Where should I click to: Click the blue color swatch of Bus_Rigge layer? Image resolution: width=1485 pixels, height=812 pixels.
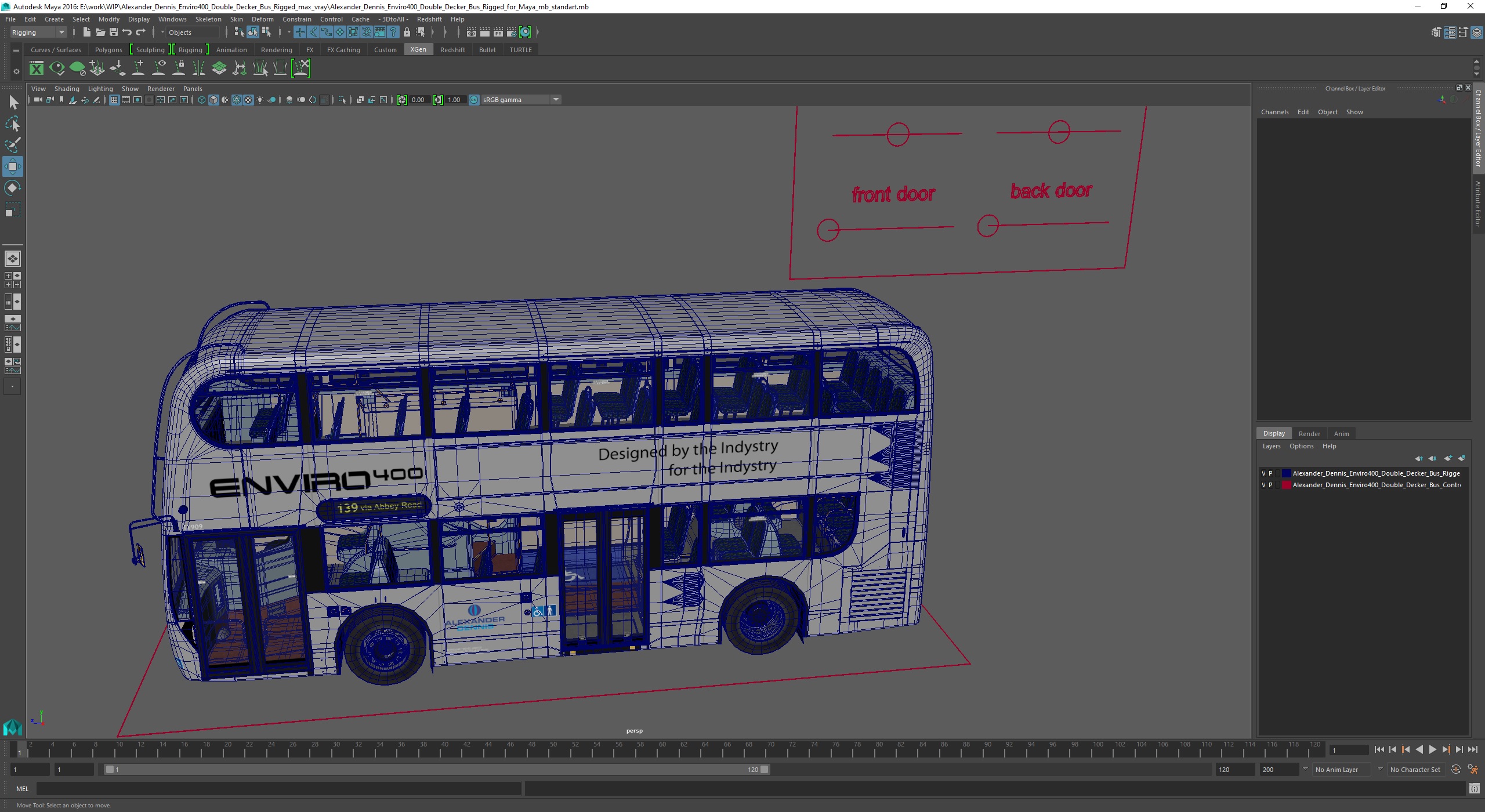(x=1286, y=473)
